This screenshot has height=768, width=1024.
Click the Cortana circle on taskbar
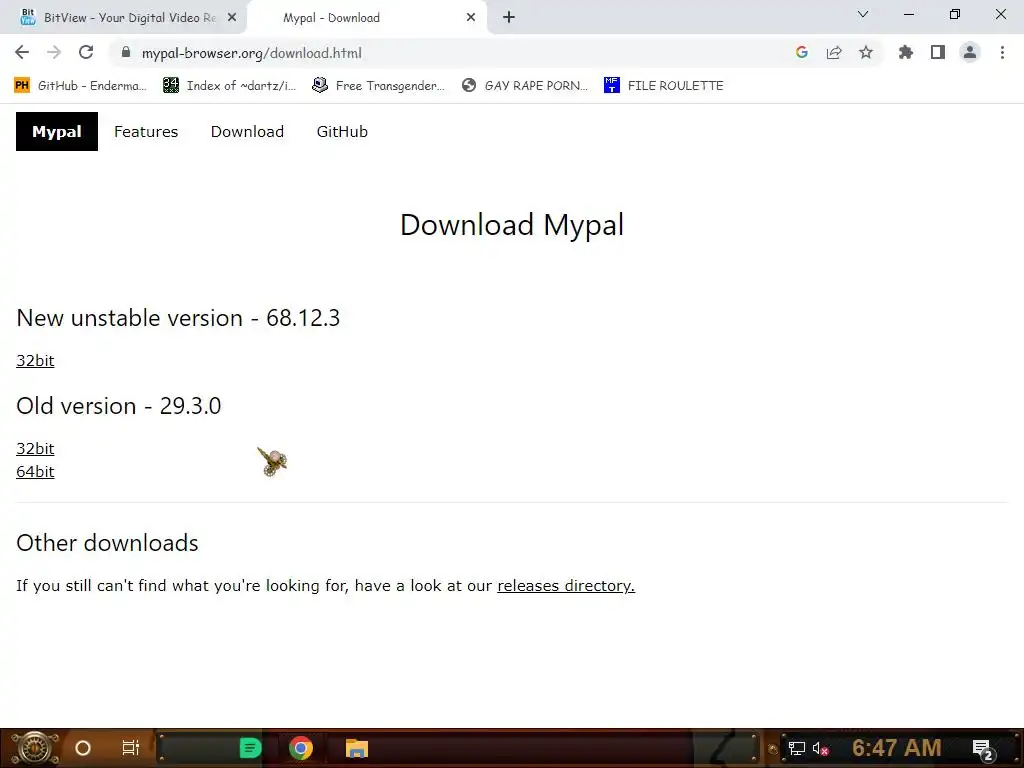(83, 748)
